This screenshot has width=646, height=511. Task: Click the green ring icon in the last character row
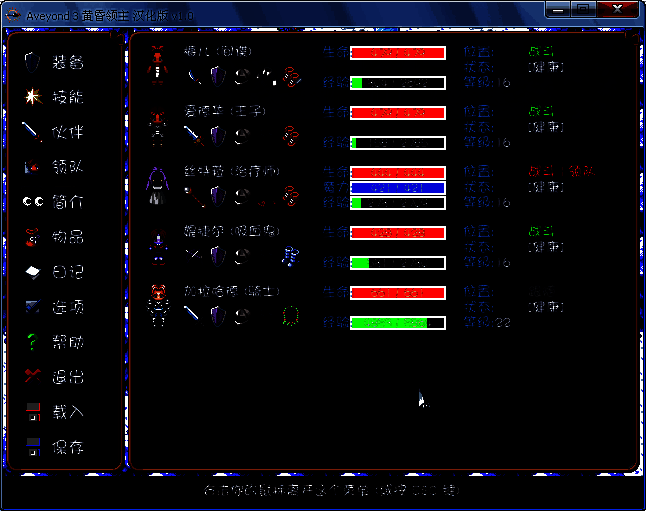292,314
